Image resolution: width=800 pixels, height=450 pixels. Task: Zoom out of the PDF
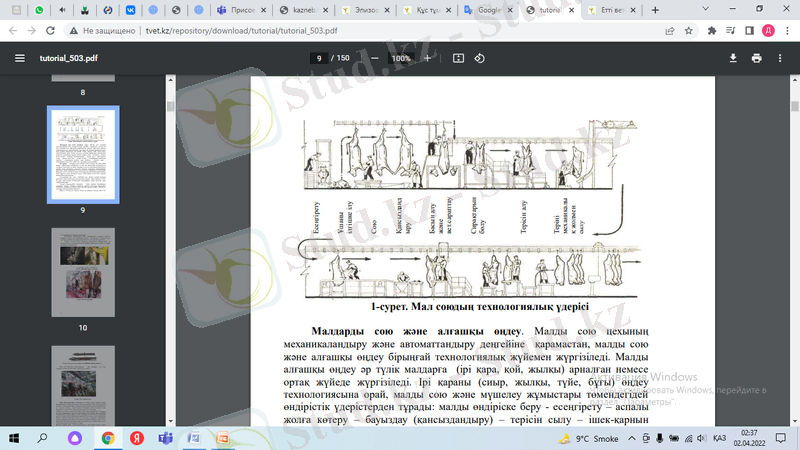pyautogui.click(x=374, y=58)
